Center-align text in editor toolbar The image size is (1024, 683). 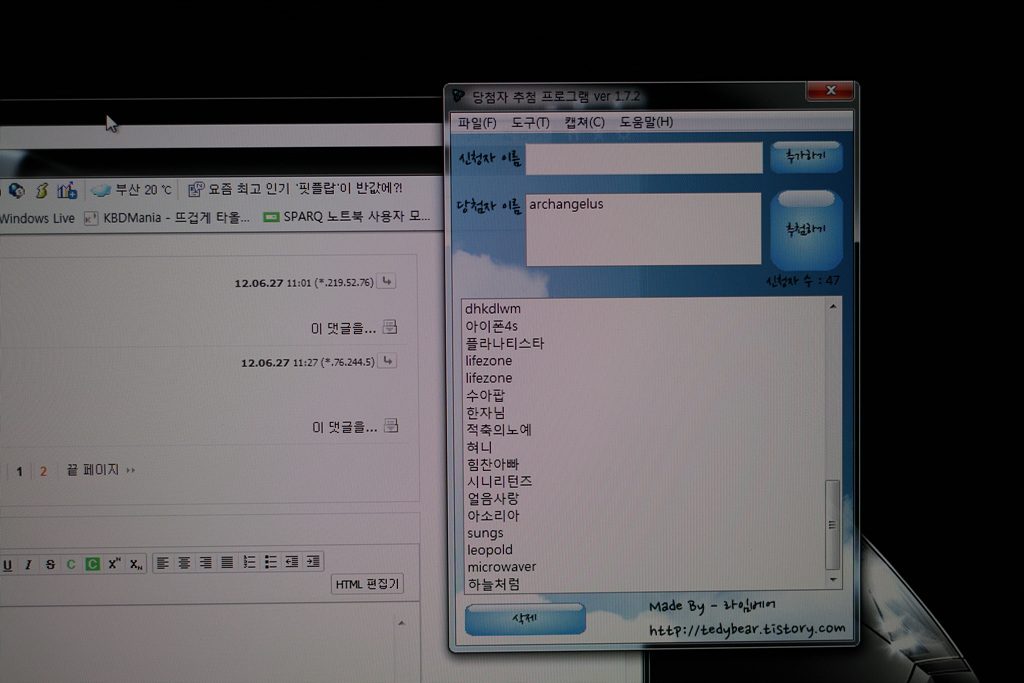[x=184, y=562]
